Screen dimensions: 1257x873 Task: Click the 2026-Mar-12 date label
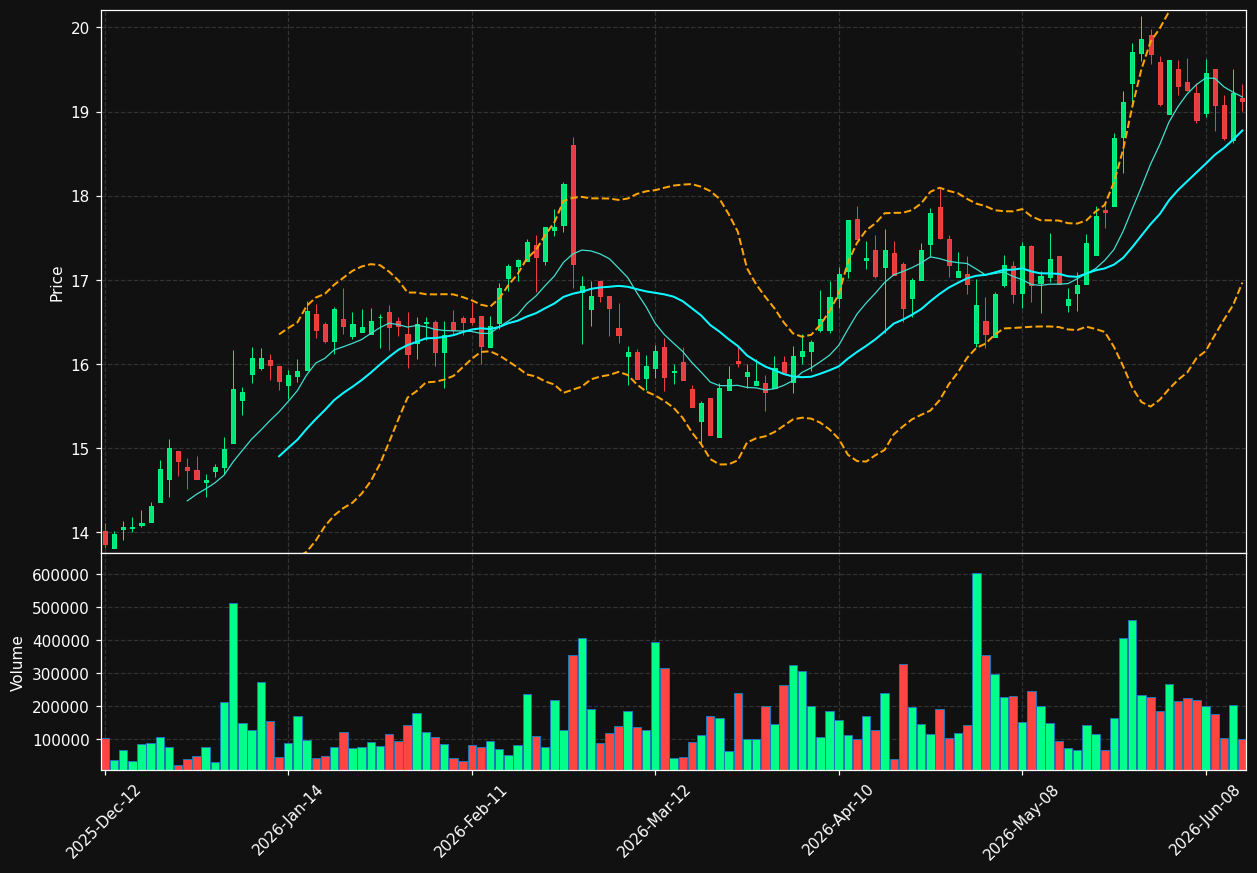tap(654, 821)
